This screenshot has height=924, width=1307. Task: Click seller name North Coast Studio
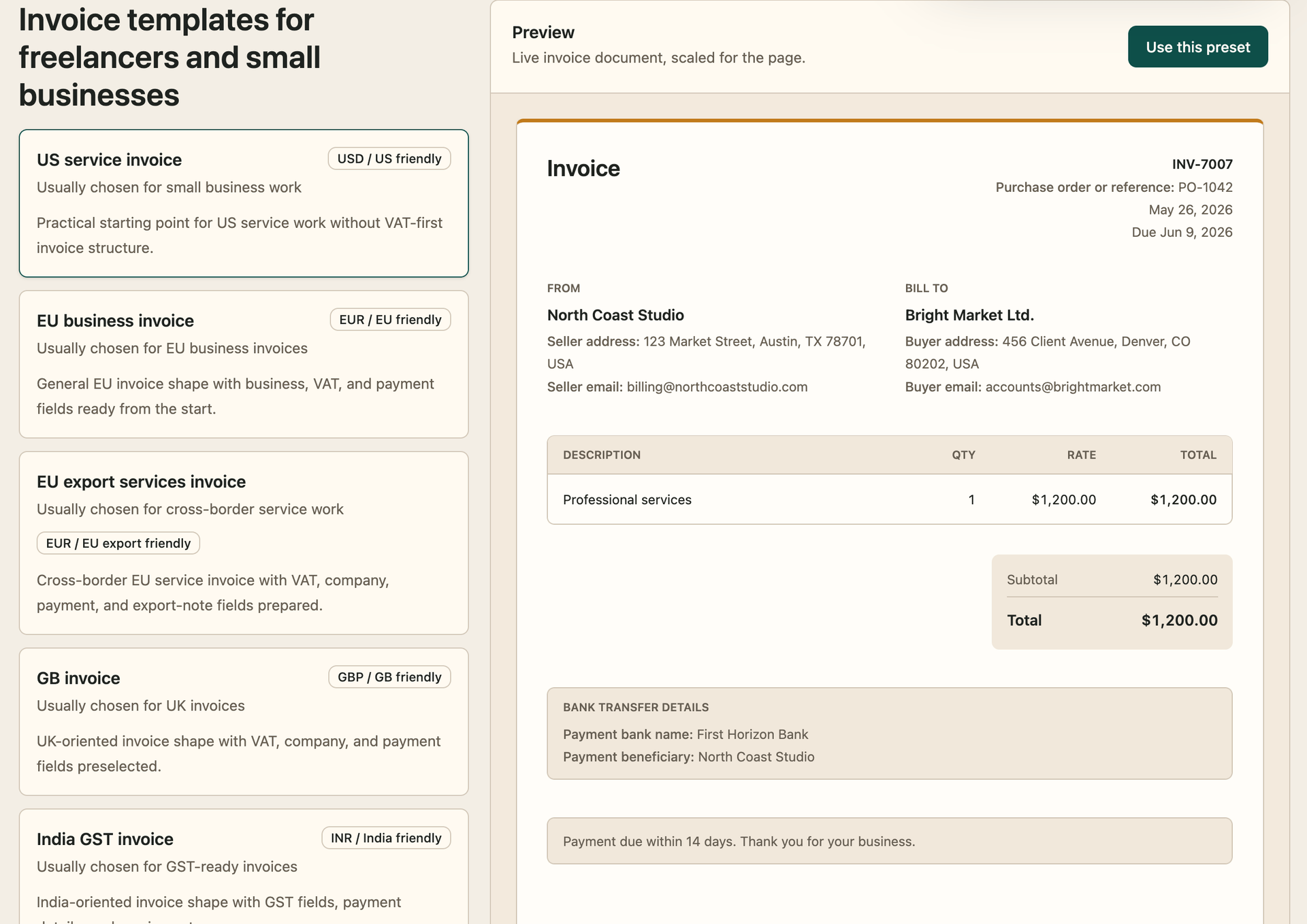point(615,315)
